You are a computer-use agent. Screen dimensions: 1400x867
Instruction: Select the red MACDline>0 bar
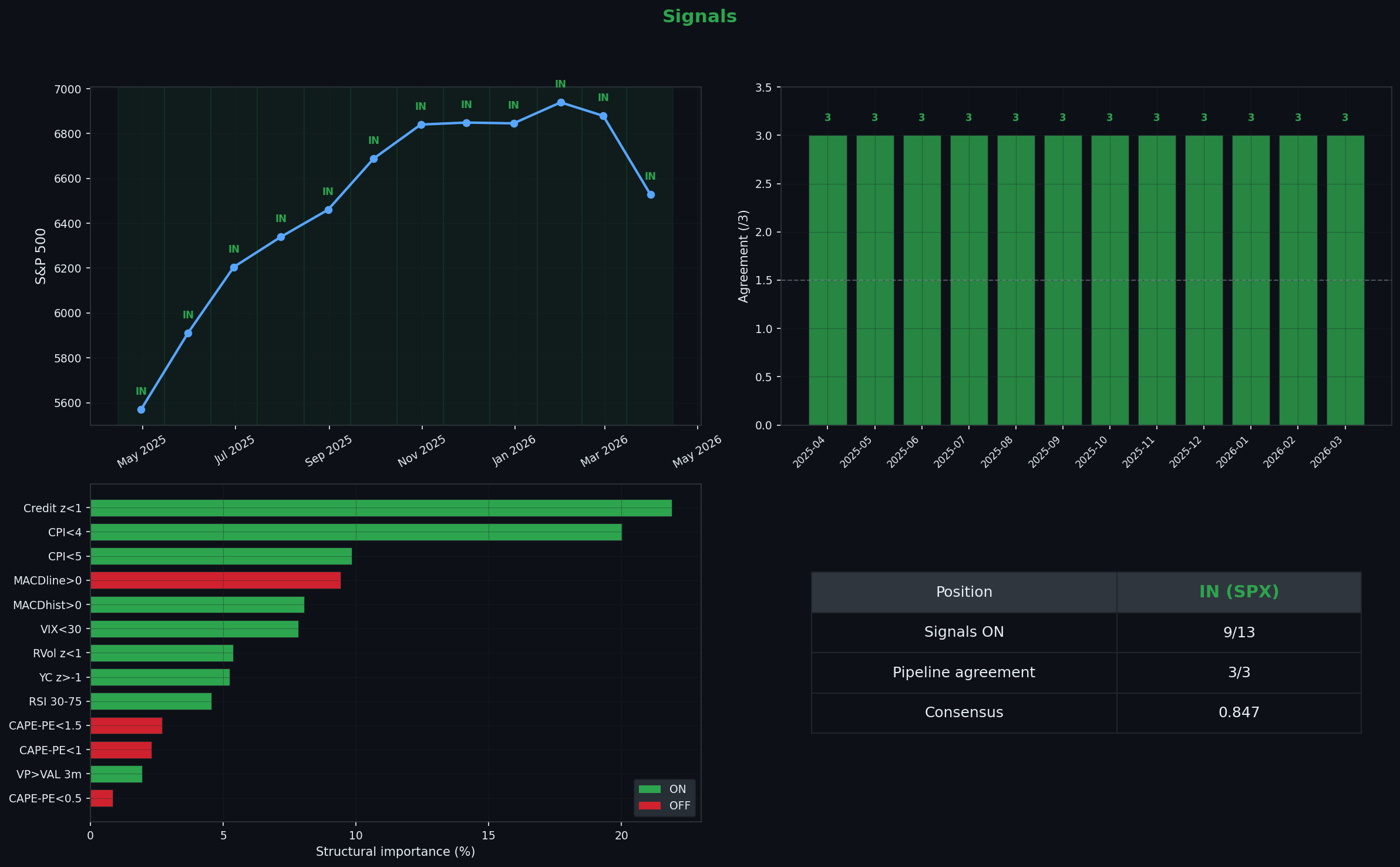point(216,580)
